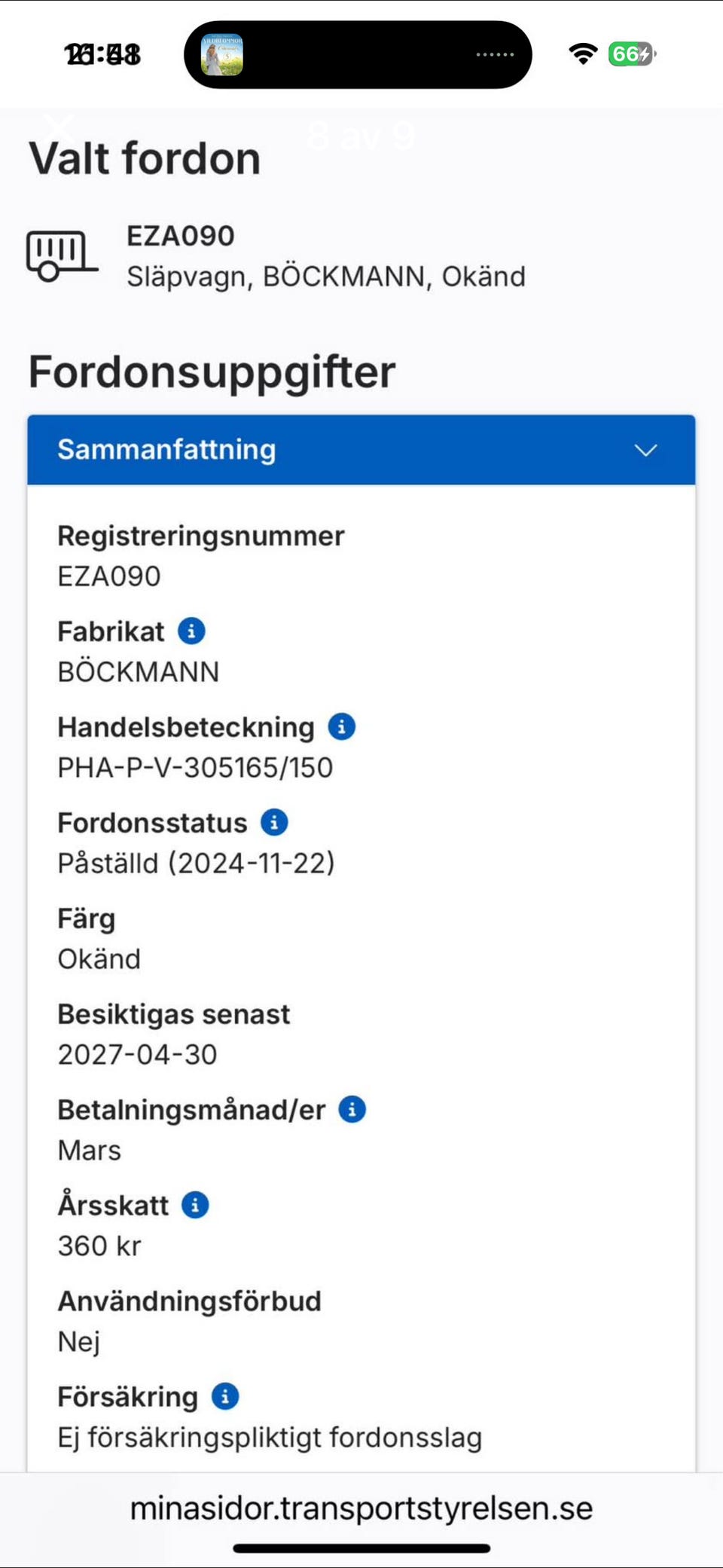The width and height of the screenshot is (723, 1568).
Task: Tap the Fordonsuppgifter heading
Action: (212, 371)
